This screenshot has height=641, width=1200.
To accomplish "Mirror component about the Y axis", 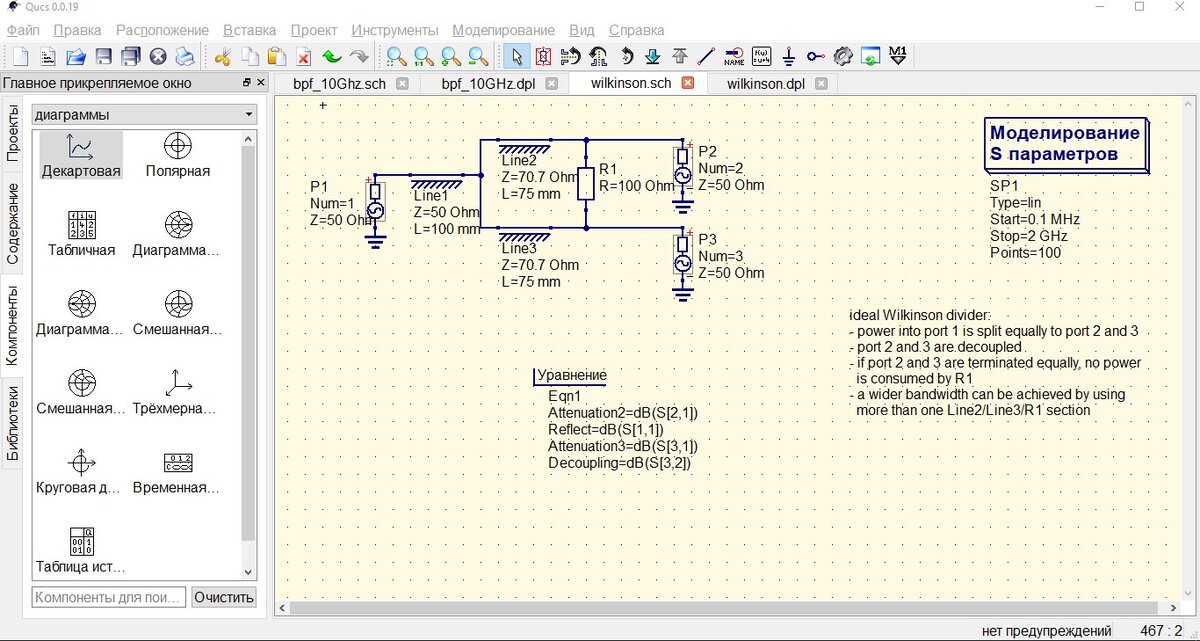I will (x=598, y=56).
